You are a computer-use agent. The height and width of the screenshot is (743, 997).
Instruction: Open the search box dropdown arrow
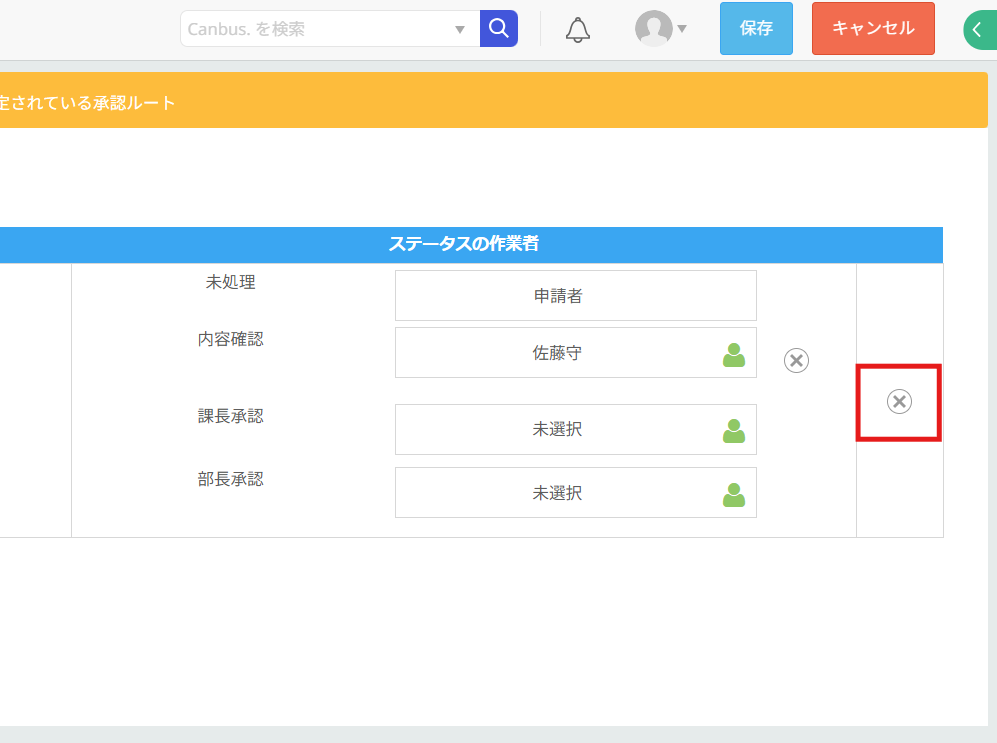(460, 29)
